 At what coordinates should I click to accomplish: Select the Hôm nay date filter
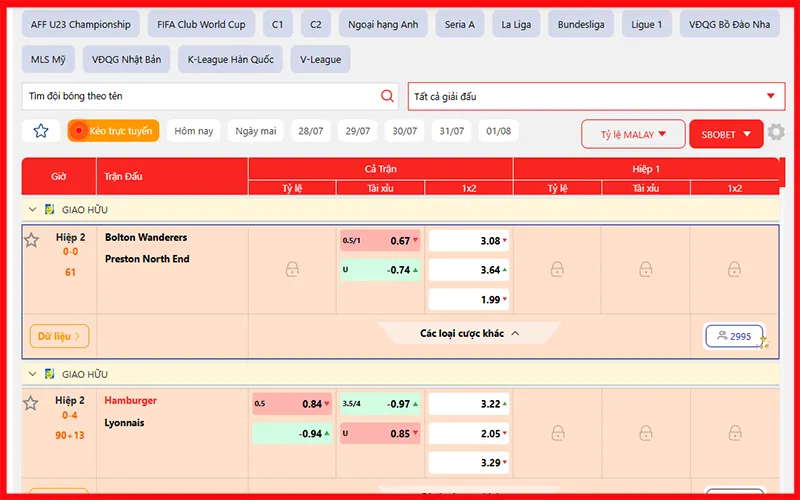[x=193, y=131]
